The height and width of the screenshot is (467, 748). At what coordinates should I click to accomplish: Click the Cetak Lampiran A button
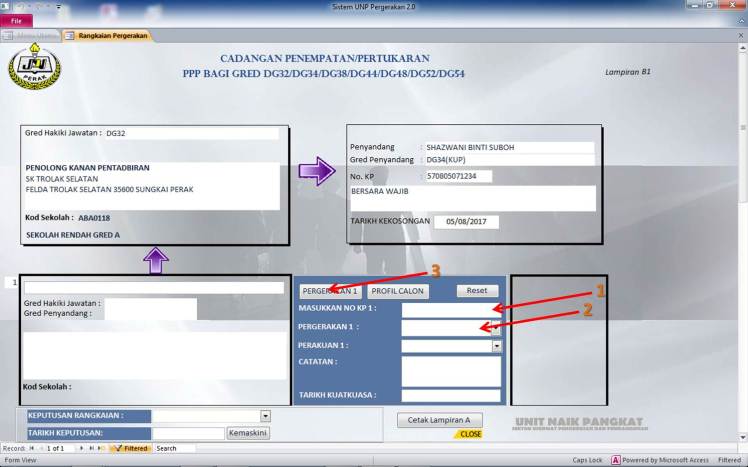pos(439,420)
